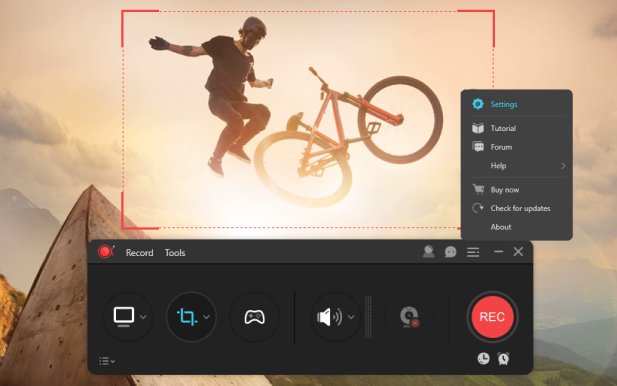Start recording with the red REC button

(492, 317)
